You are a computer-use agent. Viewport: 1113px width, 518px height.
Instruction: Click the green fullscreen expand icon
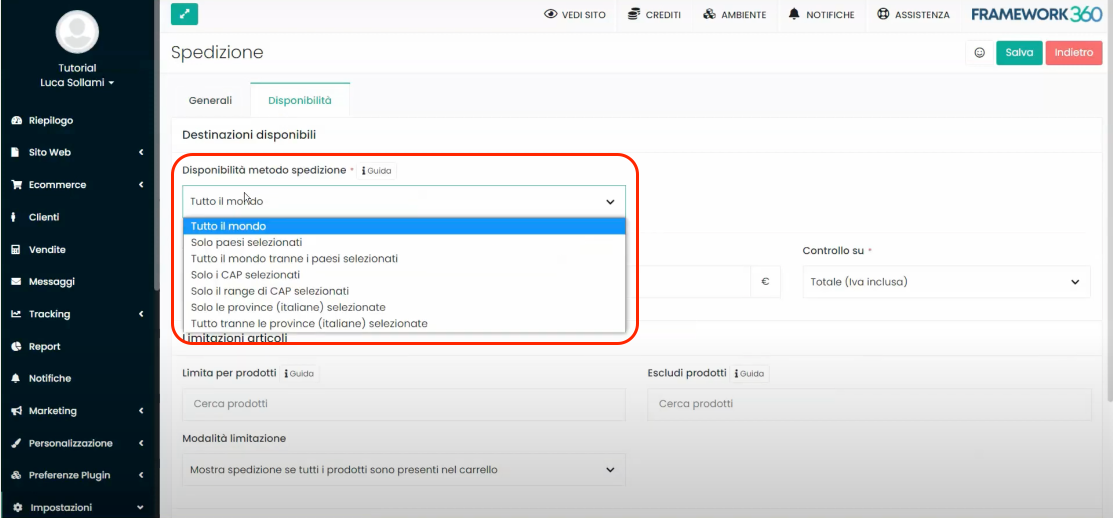(185, 14)
